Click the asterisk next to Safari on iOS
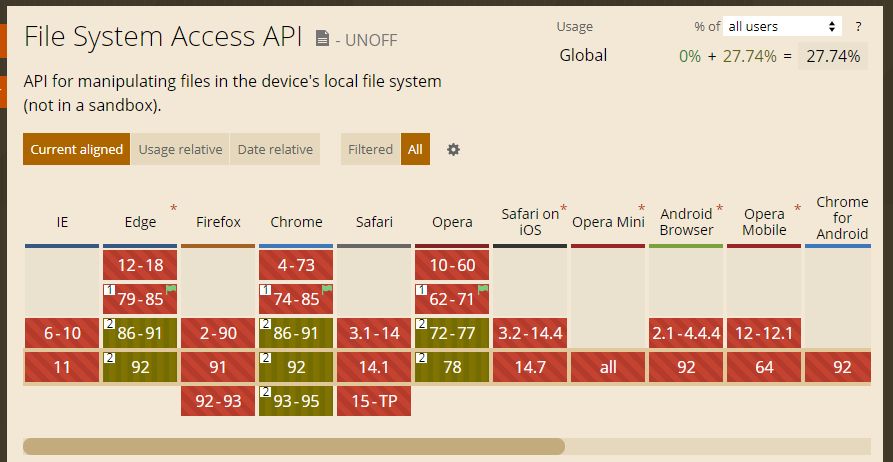This screenshot has width=893, height=462. coord(564,208)
